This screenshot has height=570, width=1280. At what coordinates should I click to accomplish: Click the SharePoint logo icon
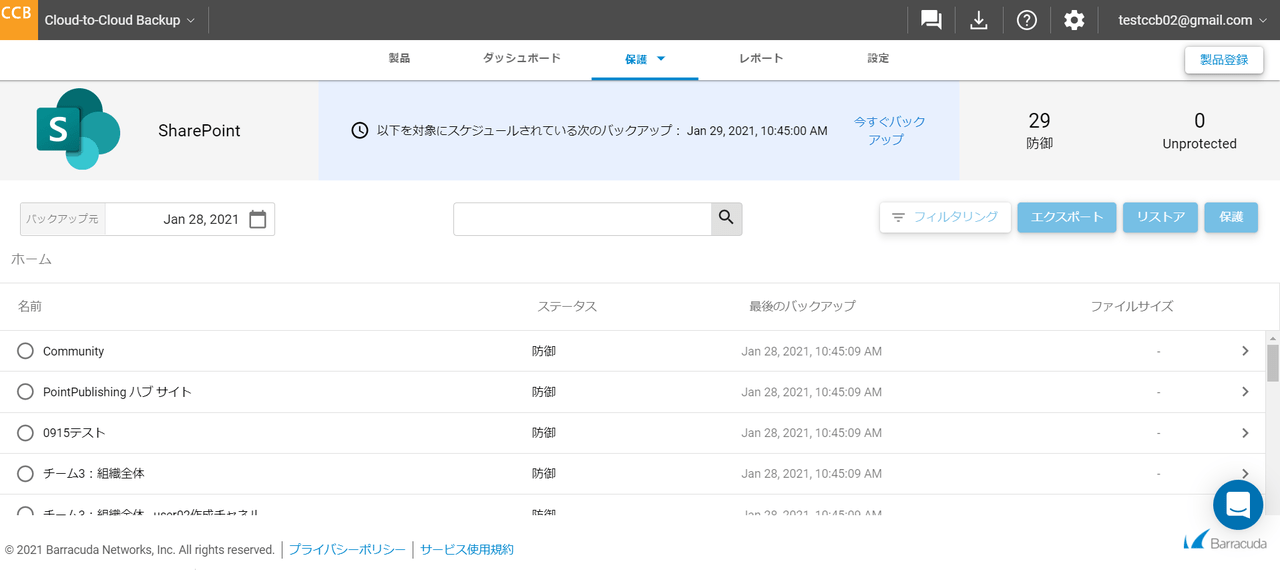(78, 130)
